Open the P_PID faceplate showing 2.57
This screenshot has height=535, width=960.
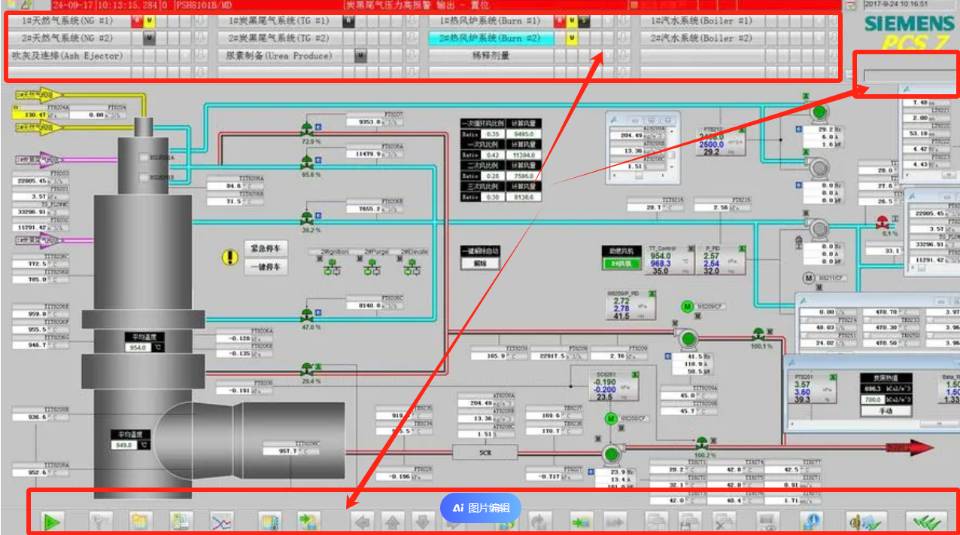(723, 260)
